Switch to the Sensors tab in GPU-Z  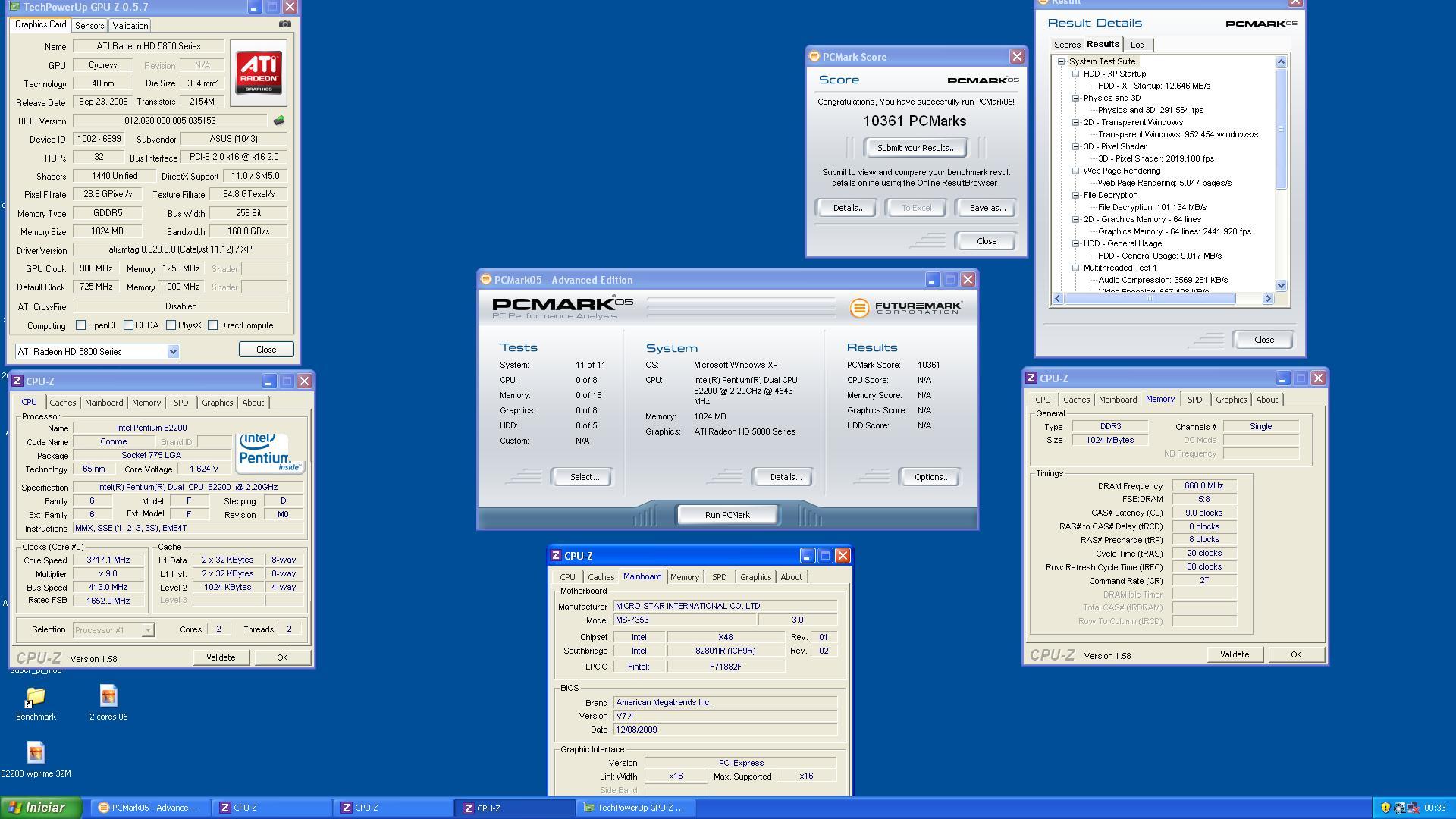point(89,25)
